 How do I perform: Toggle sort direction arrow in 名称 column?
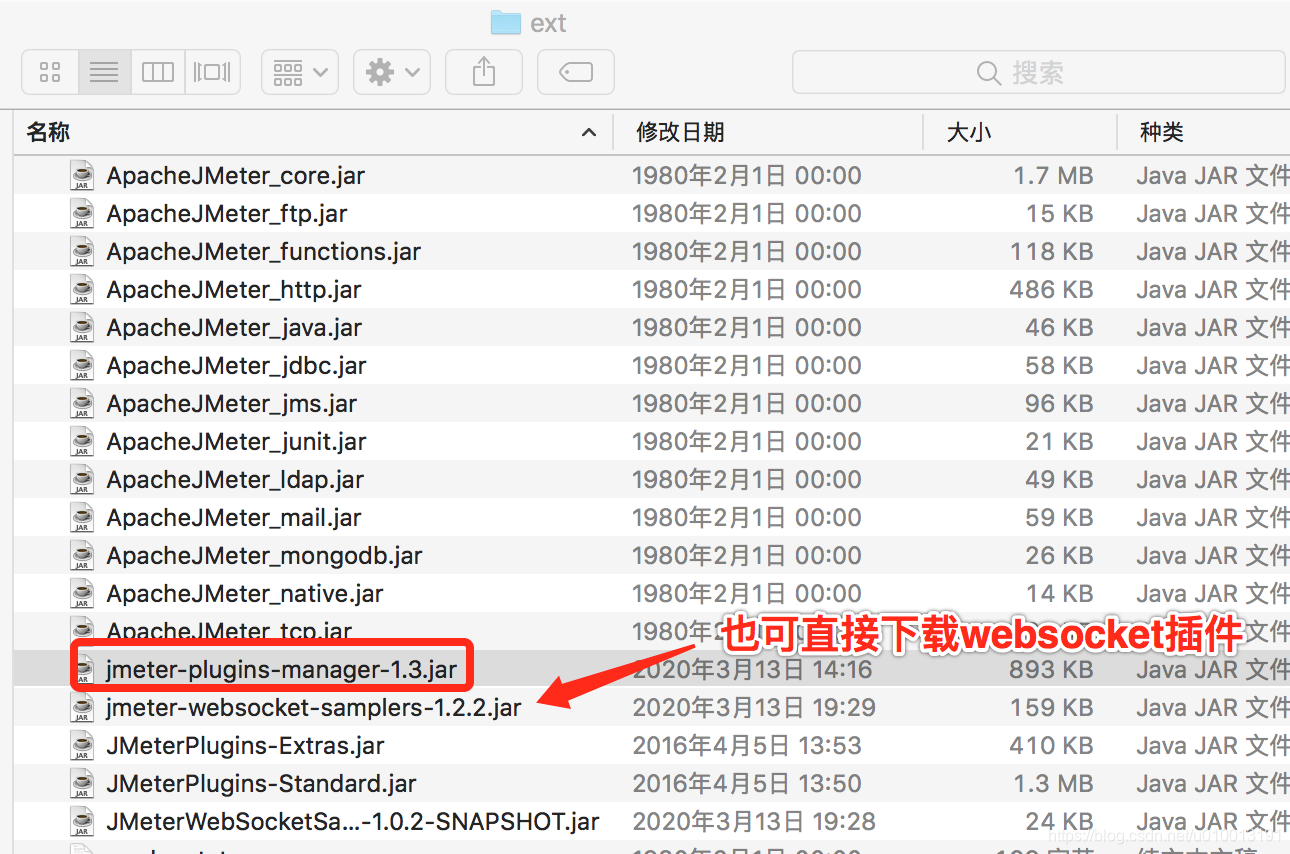(x=589, y=132)
